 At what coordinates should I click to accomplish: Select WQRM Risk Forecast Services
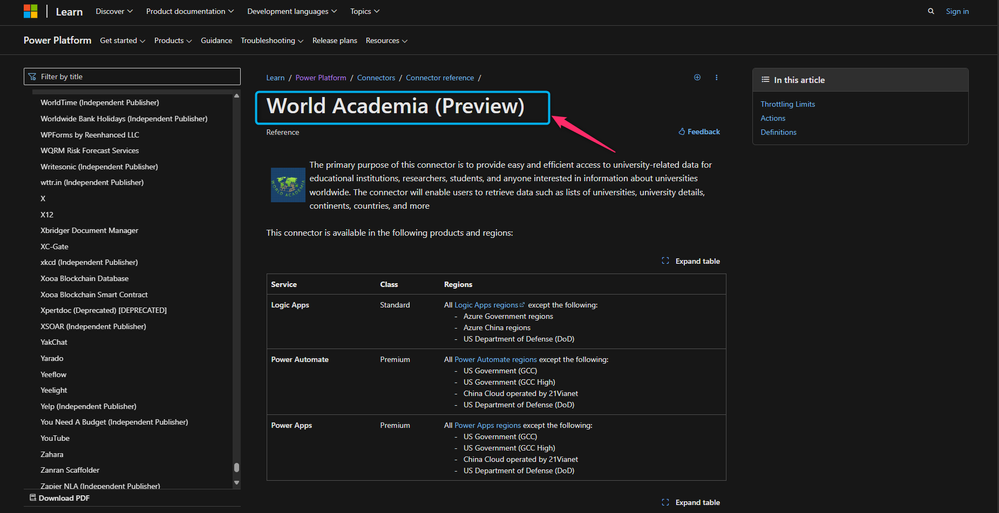(x=89, y=150)
